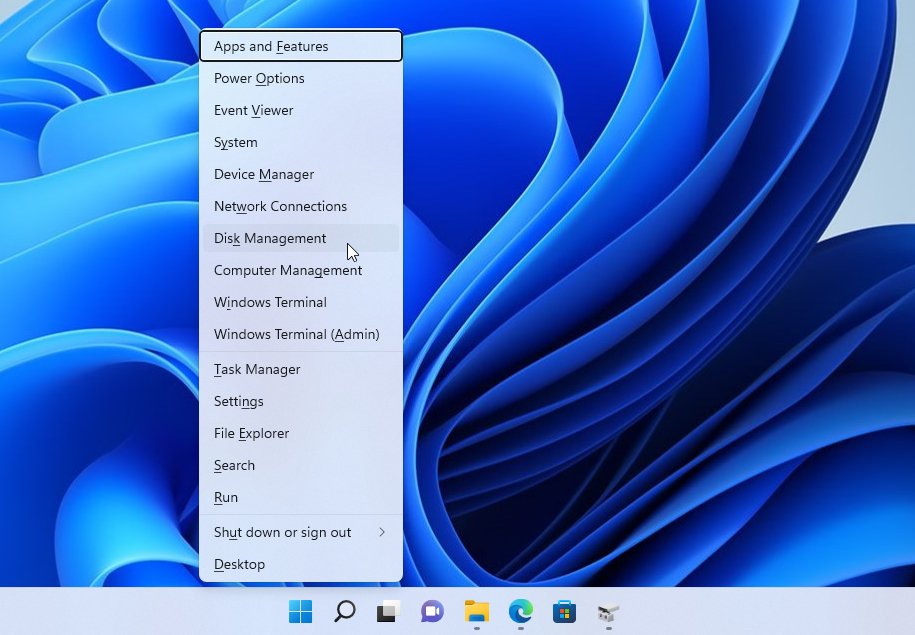Open Settings from the menu
Screen dimensions: 915x635
pyautogui.click(x=301, y=402)
